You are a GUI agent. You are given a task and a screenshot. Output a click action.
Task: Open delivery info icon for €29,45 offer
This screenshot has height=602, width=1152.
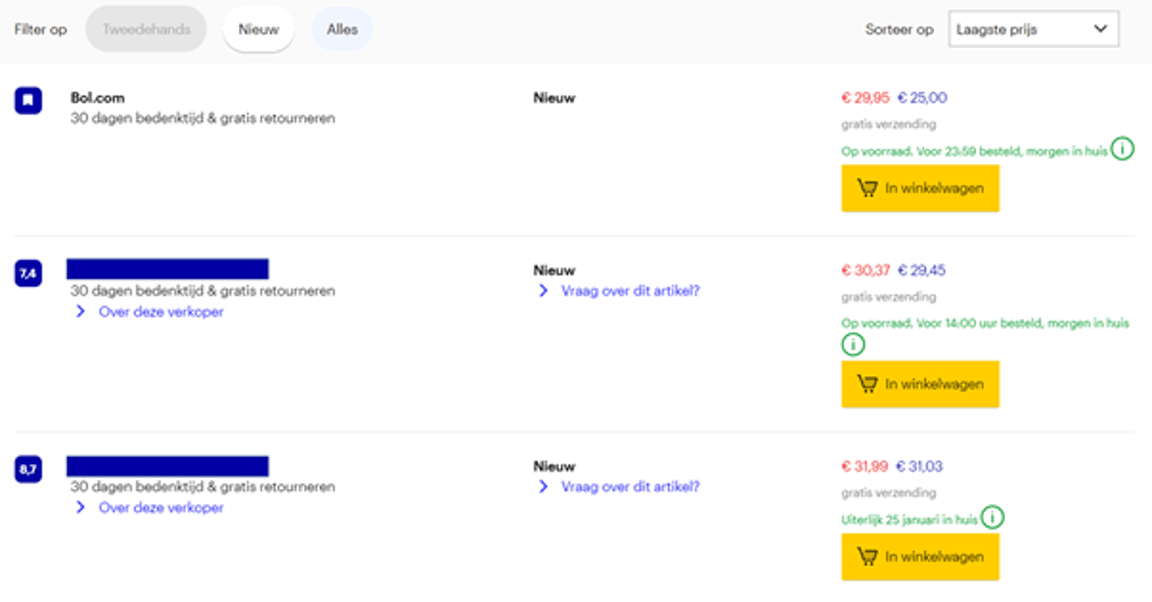853,345
